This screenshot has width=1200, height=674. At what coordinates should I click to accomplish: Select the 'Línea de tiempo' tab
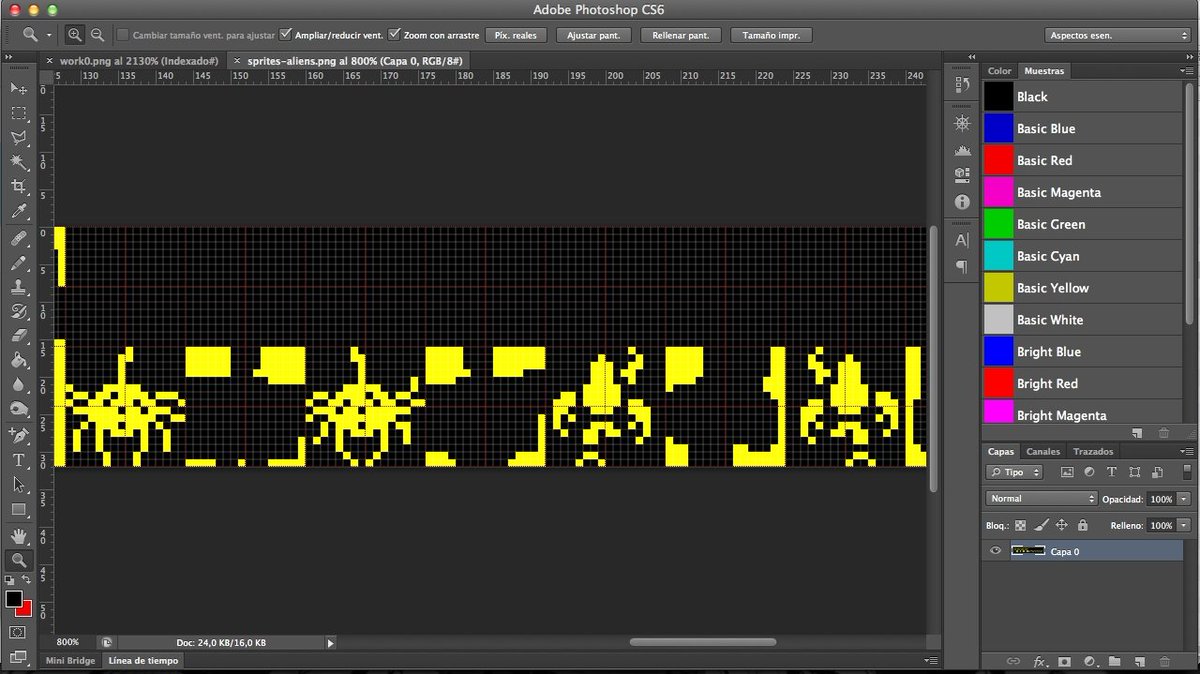[141, 661]
